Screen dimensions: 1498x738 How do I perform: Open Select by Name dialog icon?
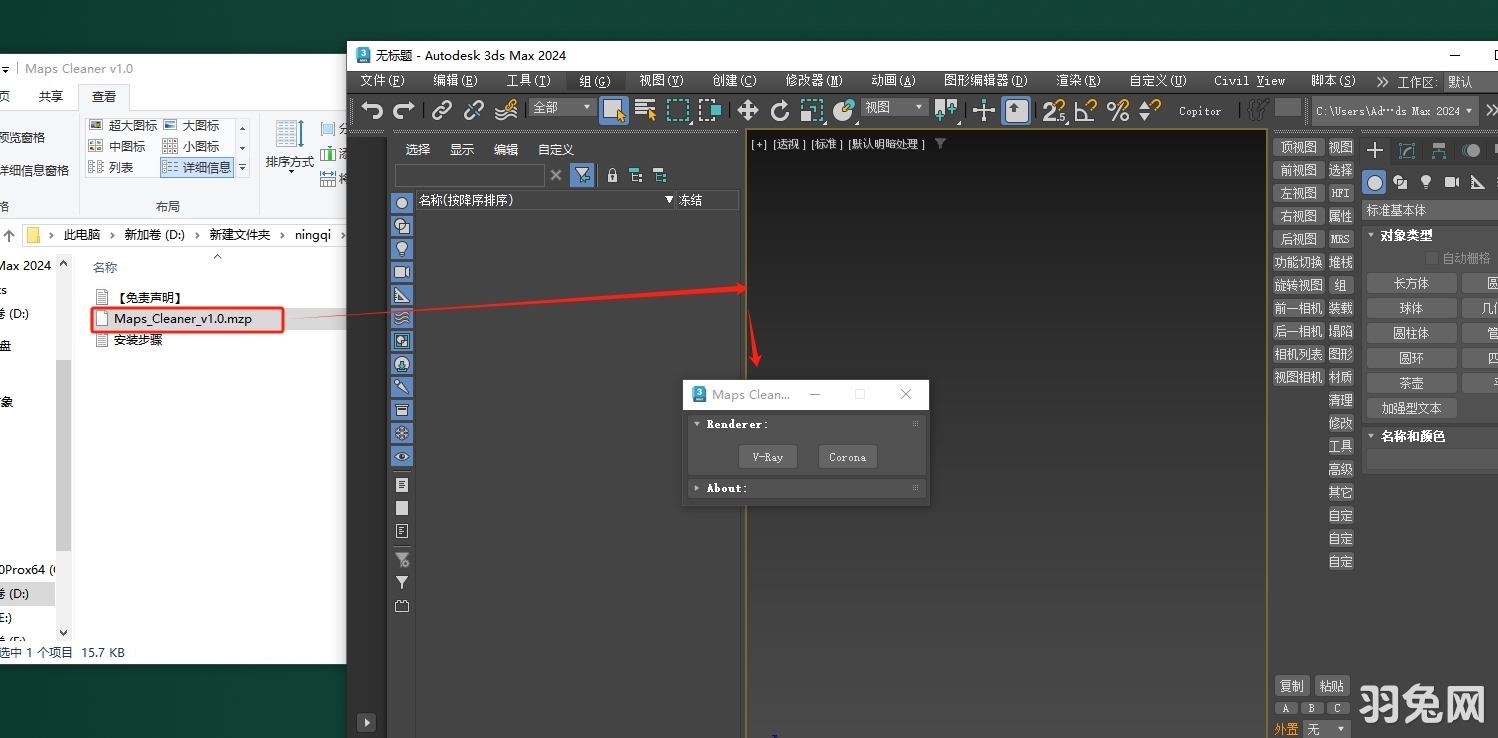pyautogui.click(x=645, y=110)
